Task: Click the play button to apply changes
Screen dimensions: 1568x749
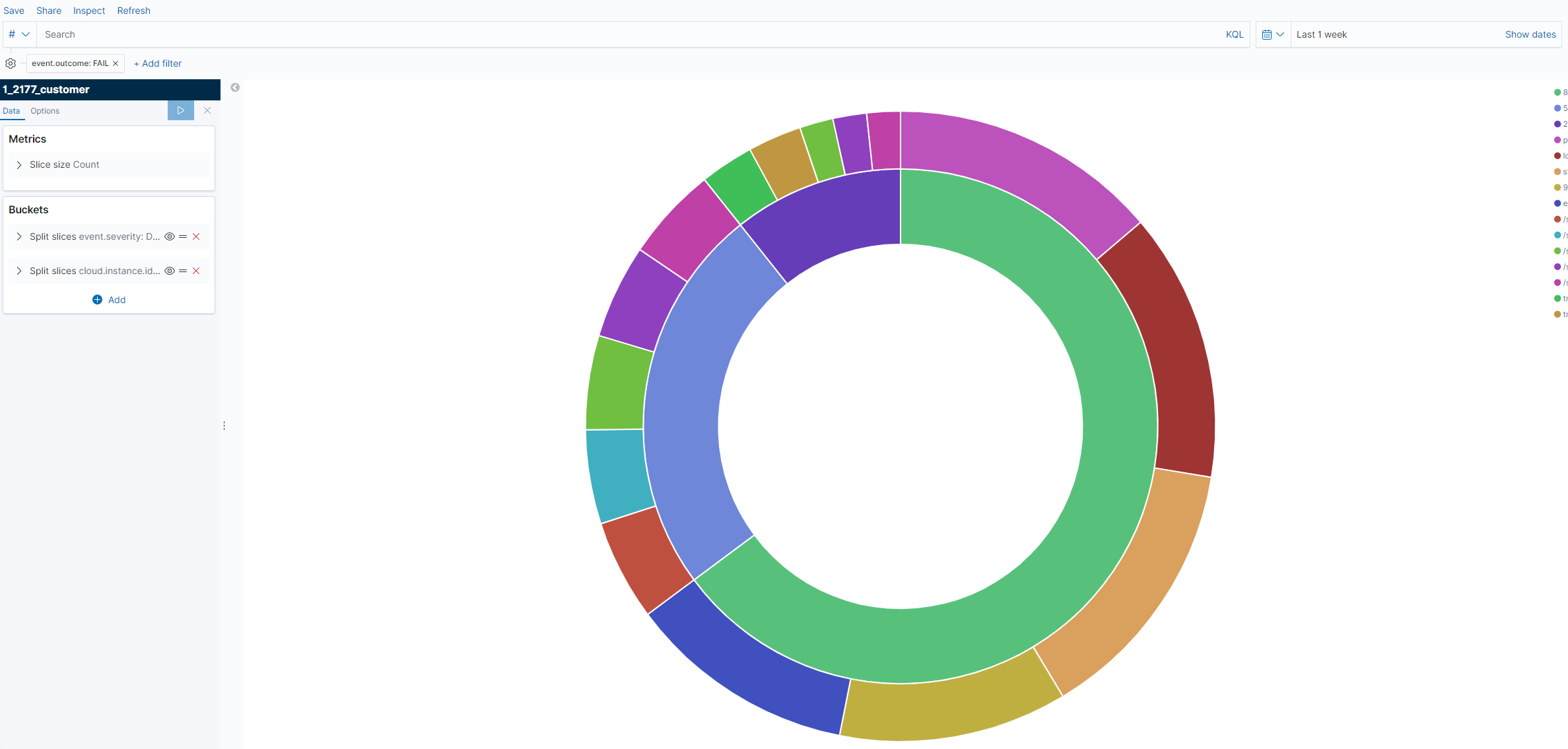Action: (180, 110)
